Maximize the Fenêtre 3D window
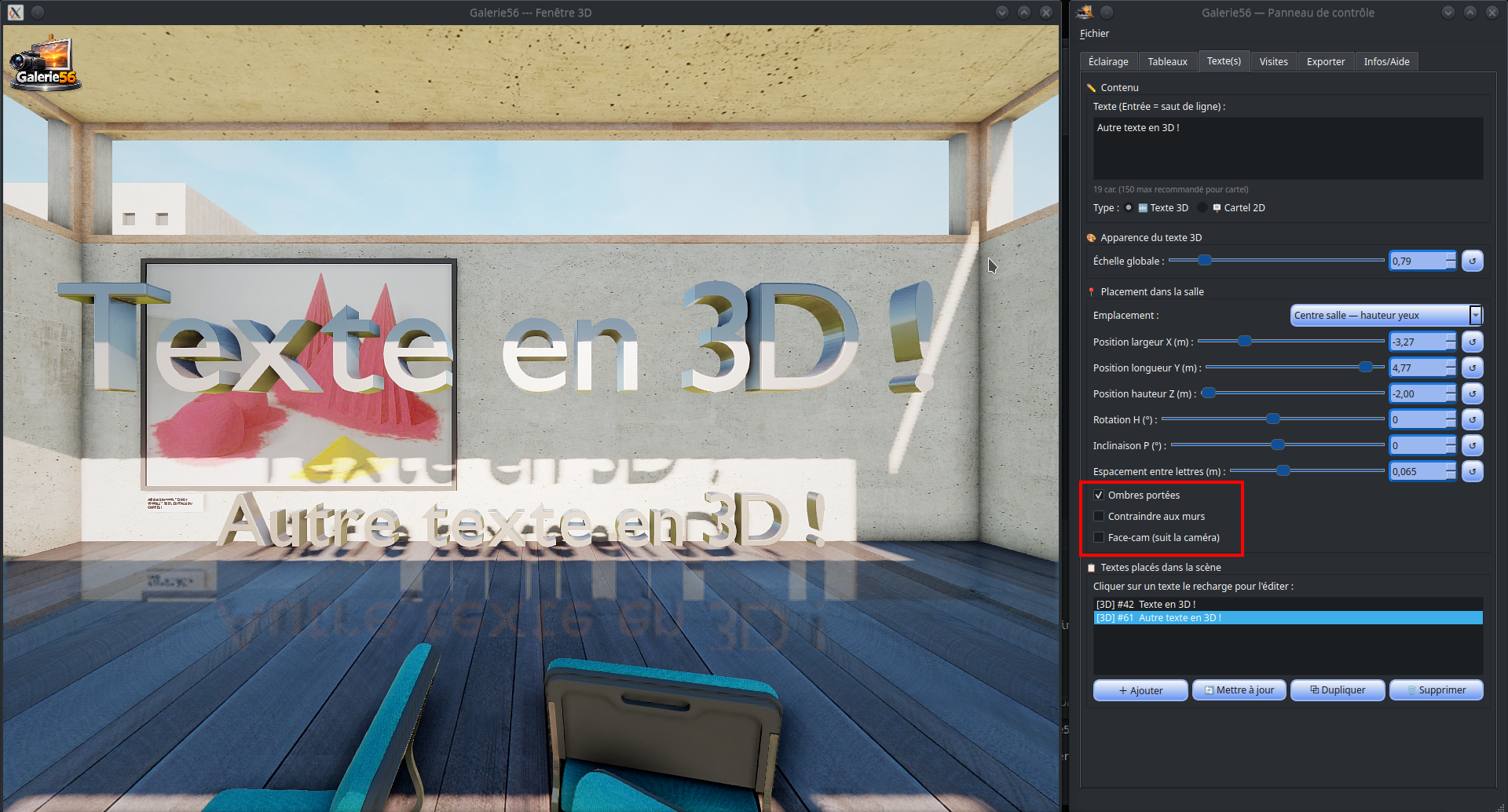The width and height of the screenshot is (1508, 812). (x=1024, y=12)
